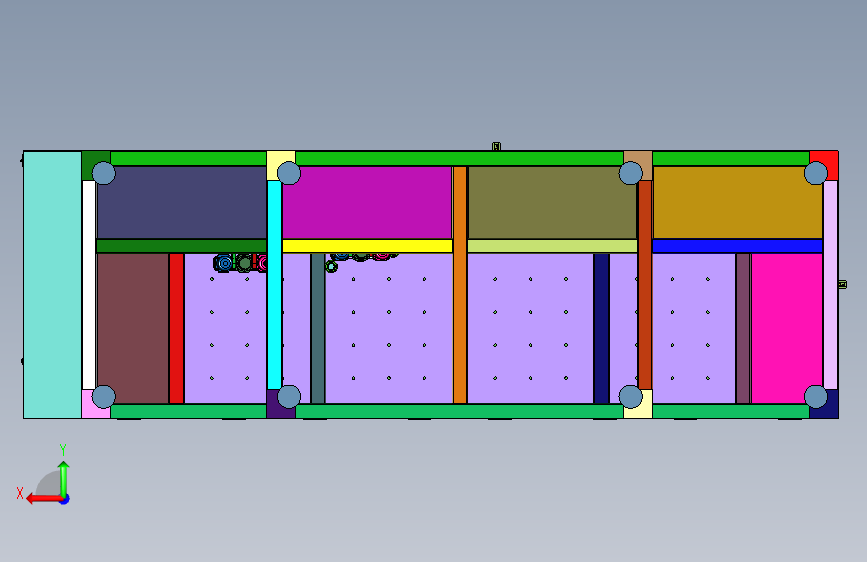Click the round foot on the navy corner block
Screen dimensions: 867x562
816,397
